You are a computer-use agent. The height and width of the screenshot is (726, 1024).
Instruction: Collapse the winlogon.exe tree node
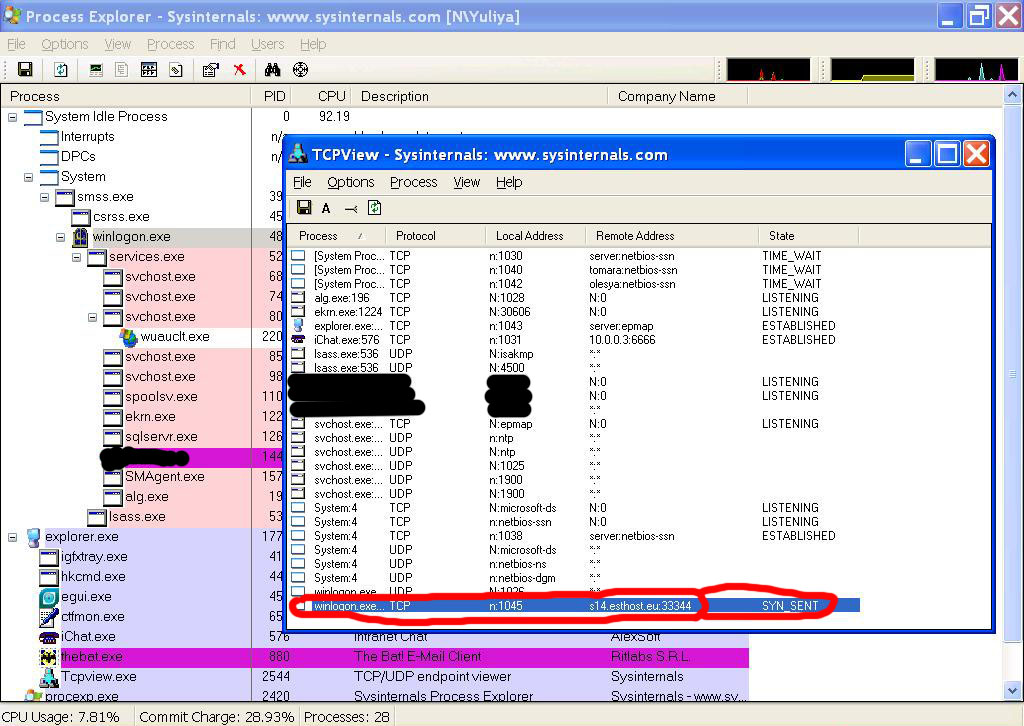[x=60, y=237]
